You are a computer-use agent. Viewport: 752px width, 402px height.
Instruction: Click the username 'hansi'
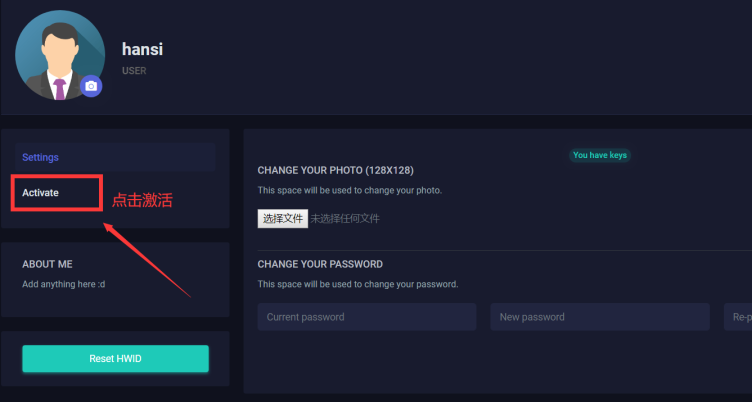pyautogui.click(x=142, y=48)
